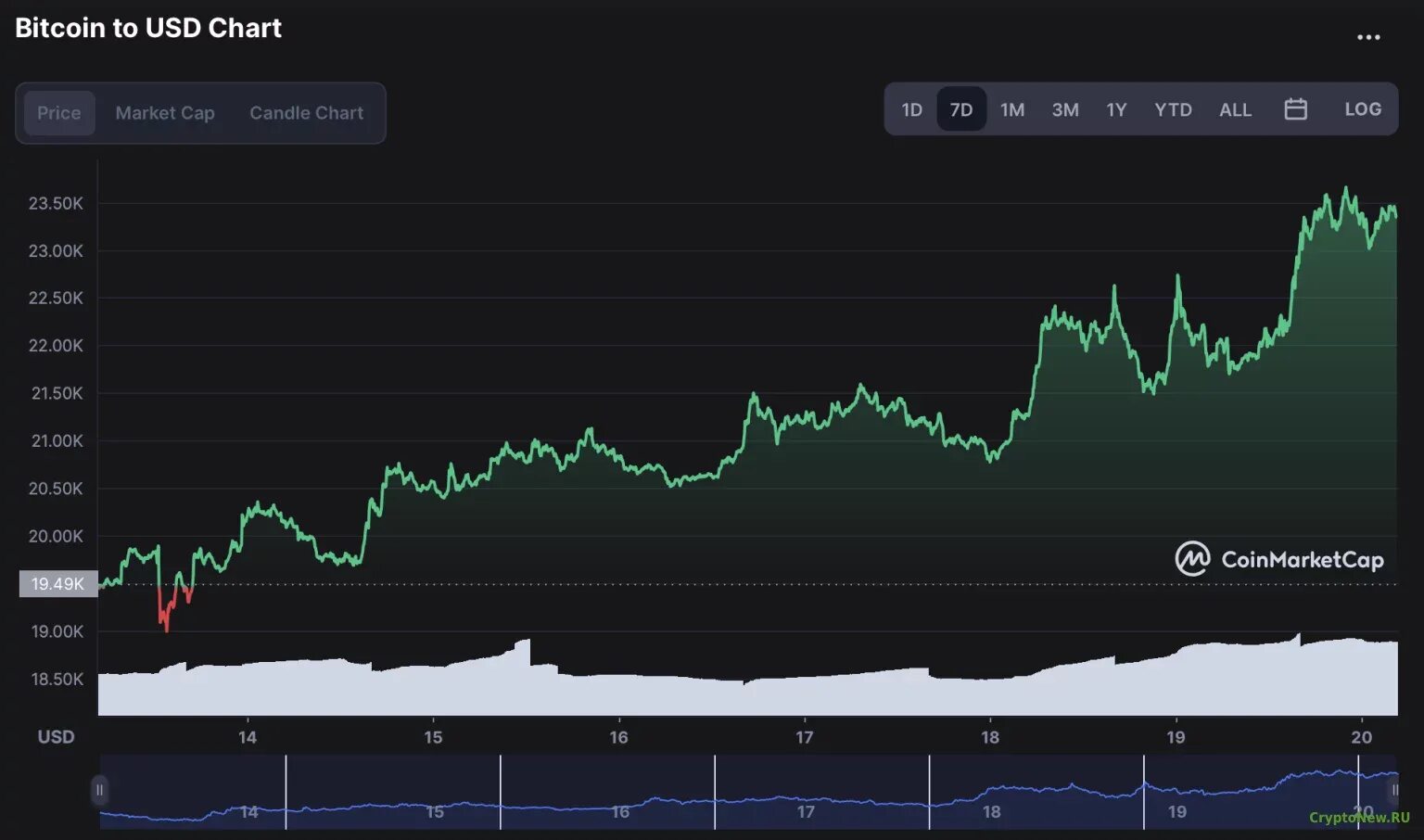Click the CoinMarketCap logo on chart
Screen dimensions: 1424x840
pos(1279,559)
